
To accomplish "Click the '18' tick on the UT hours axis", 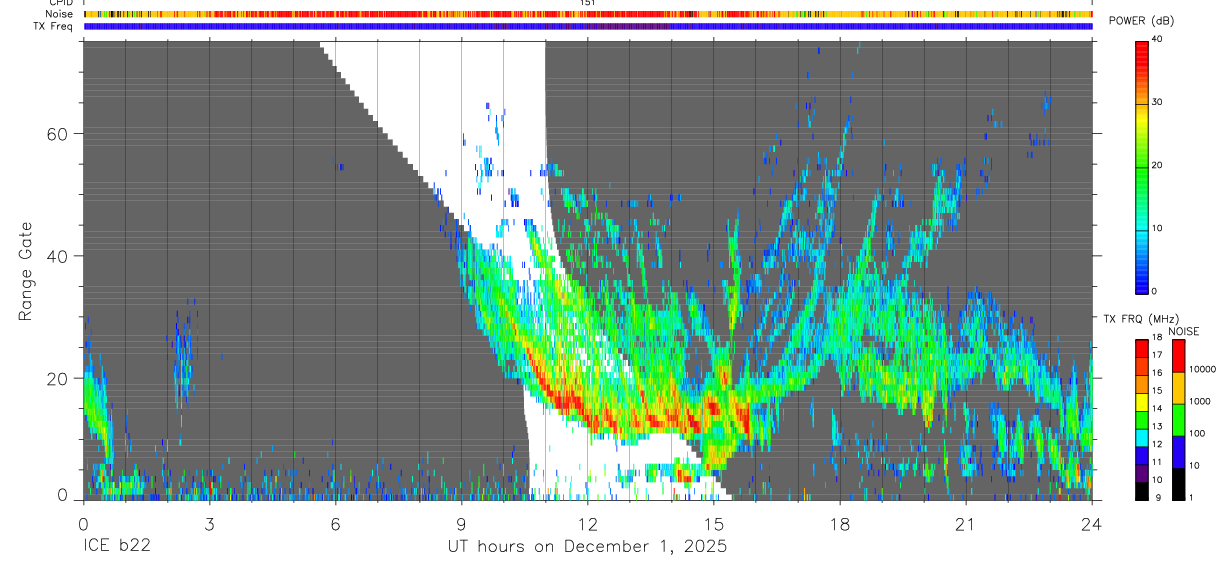I will click(x=839, y=523).
